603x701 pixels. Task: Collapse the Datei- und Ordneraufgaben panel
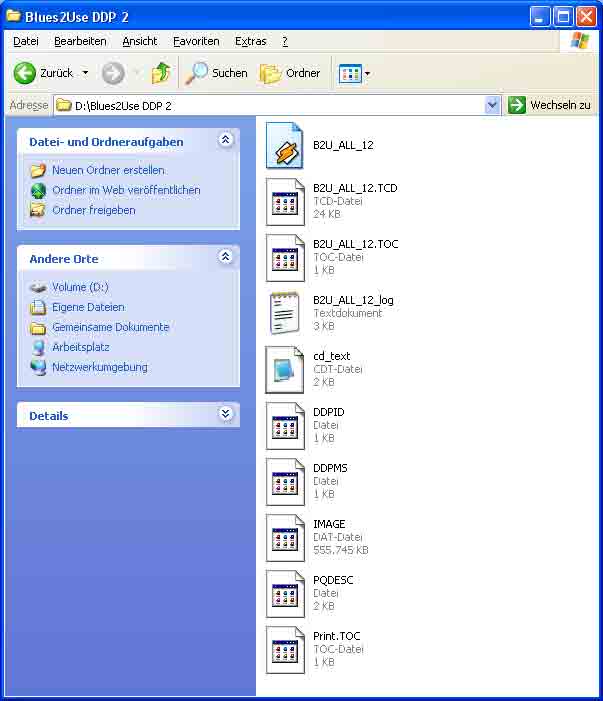(x=225, y=140)
